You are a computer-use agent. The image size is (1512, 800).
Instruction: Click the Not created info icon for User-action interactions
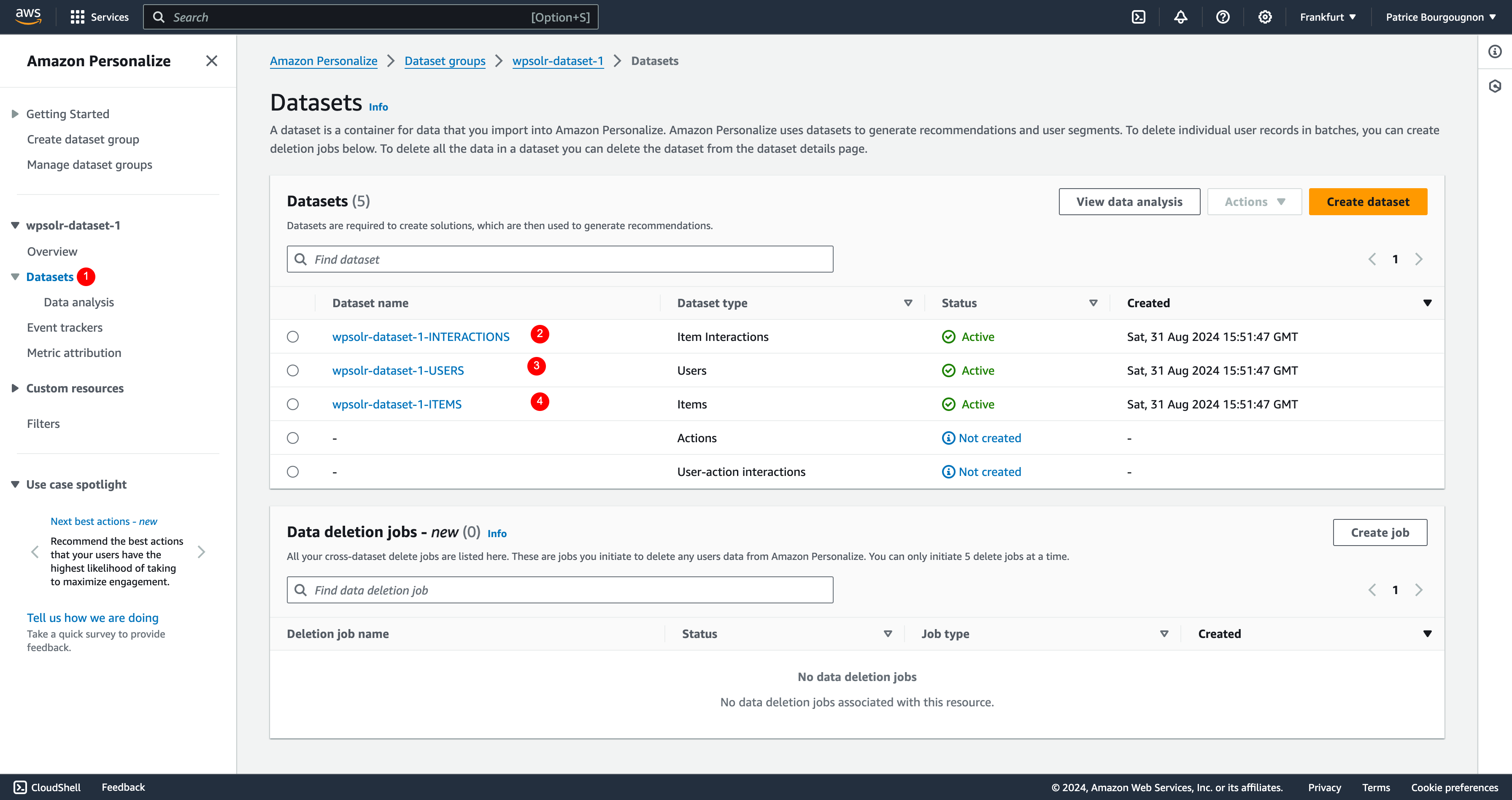pos(948,472)
